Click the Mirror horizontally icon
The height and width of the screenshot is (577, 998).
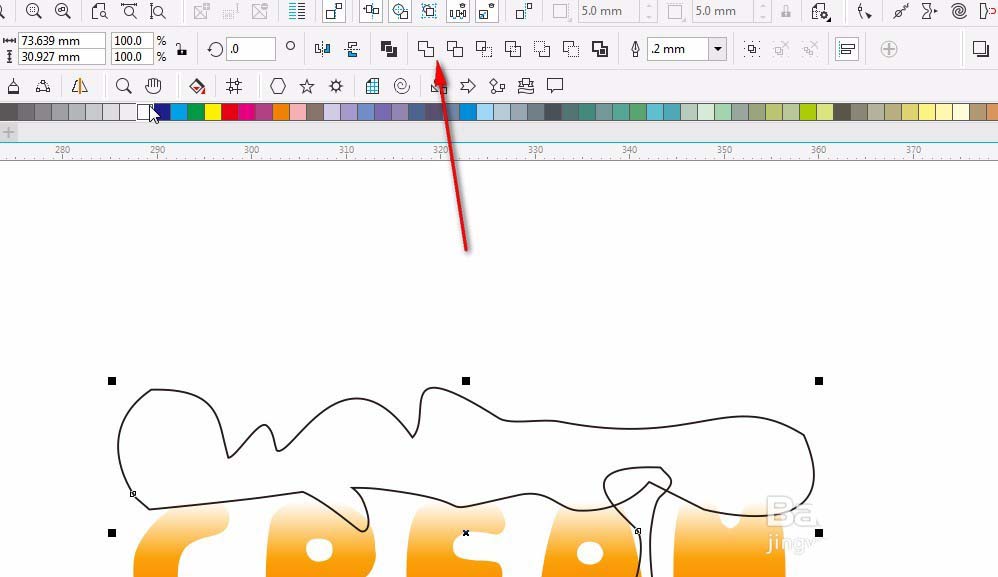(x=322, y=49)
